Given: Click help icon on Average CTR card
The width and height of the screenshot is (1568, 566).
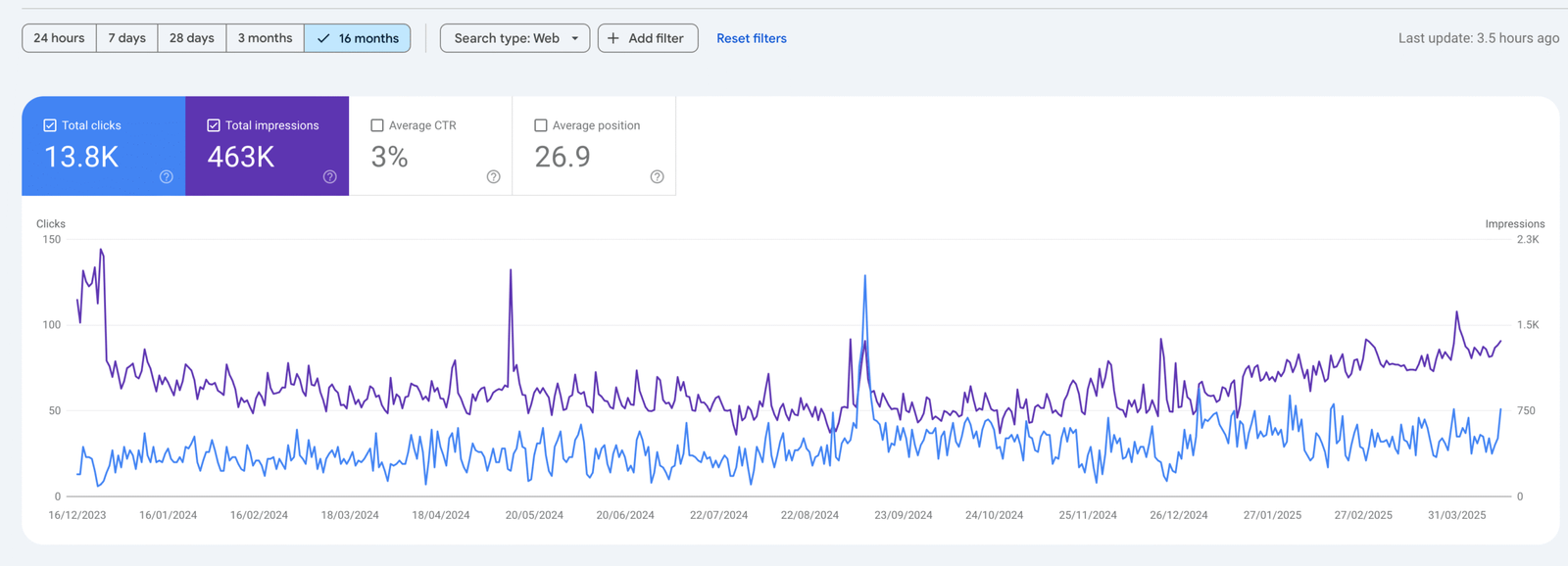Looking at the screenshot, I should tap(494, 177).
